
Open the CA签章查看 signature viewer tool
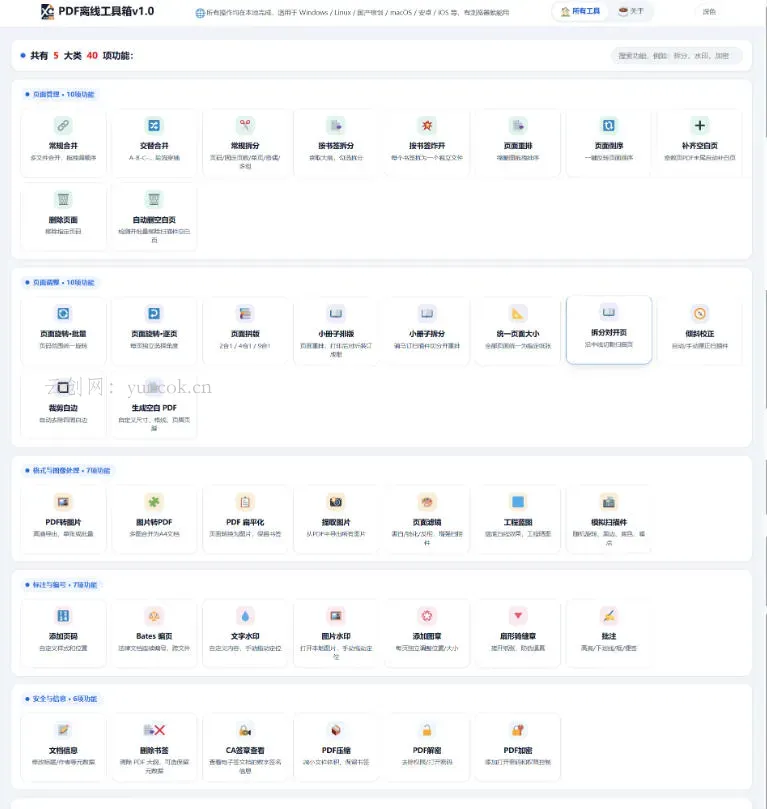point(245,748)
